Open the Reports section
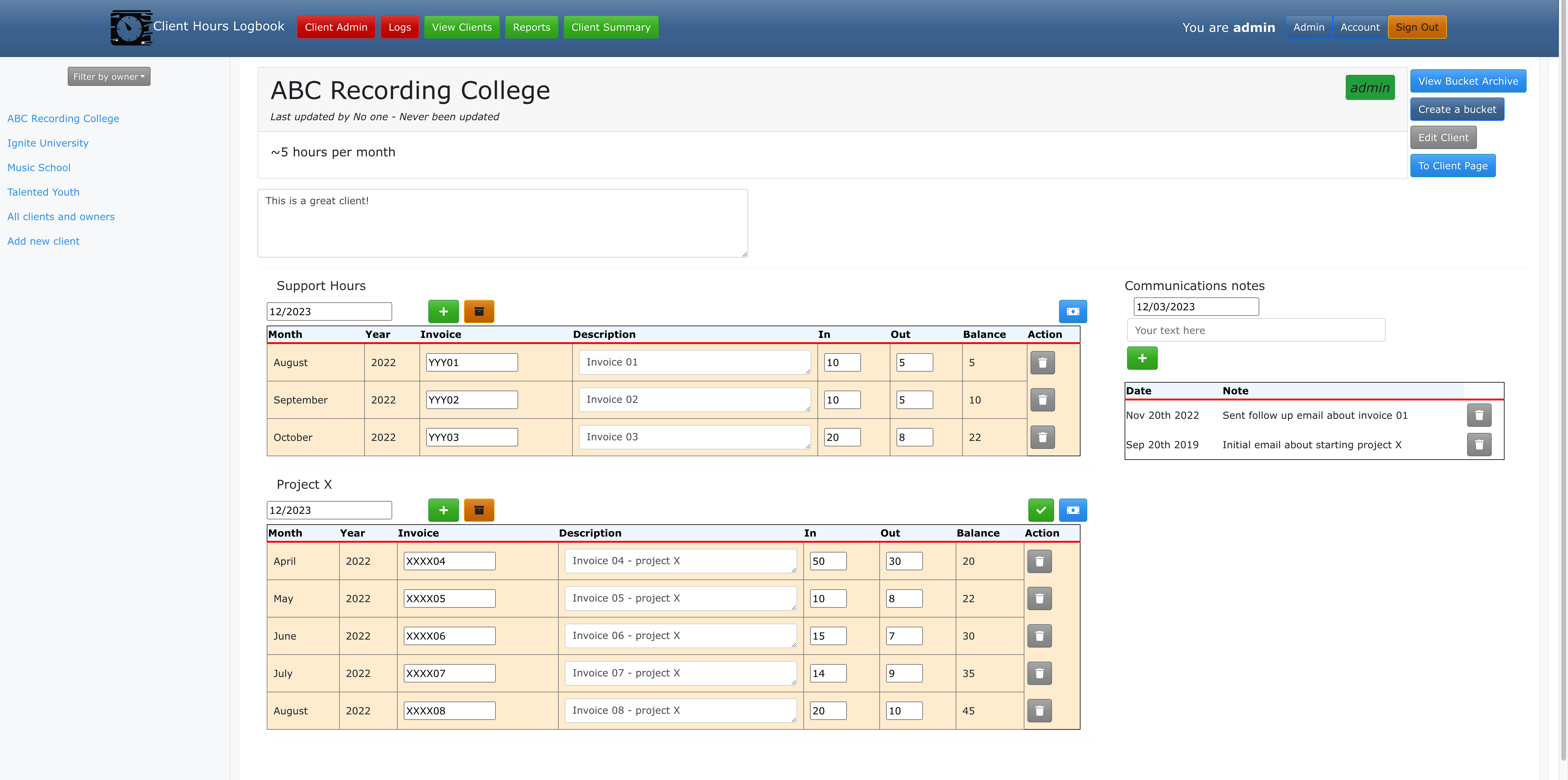Viewport: 1568px width, 780px height. 531,27
